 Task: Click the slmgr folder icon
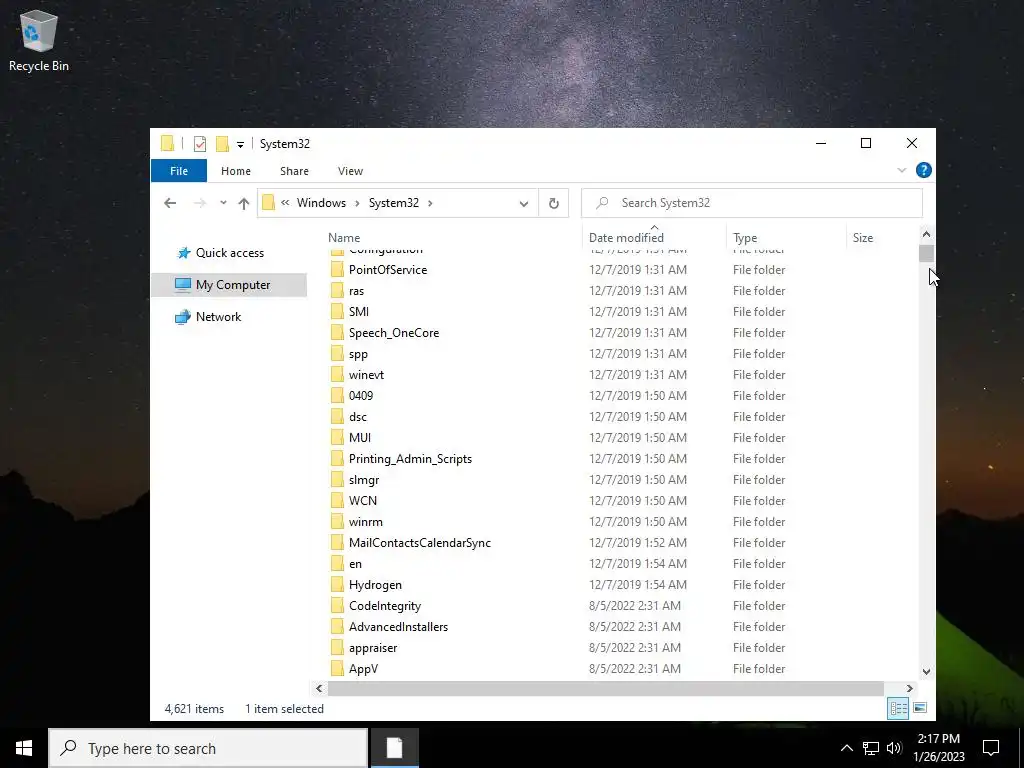click(337, 480)
